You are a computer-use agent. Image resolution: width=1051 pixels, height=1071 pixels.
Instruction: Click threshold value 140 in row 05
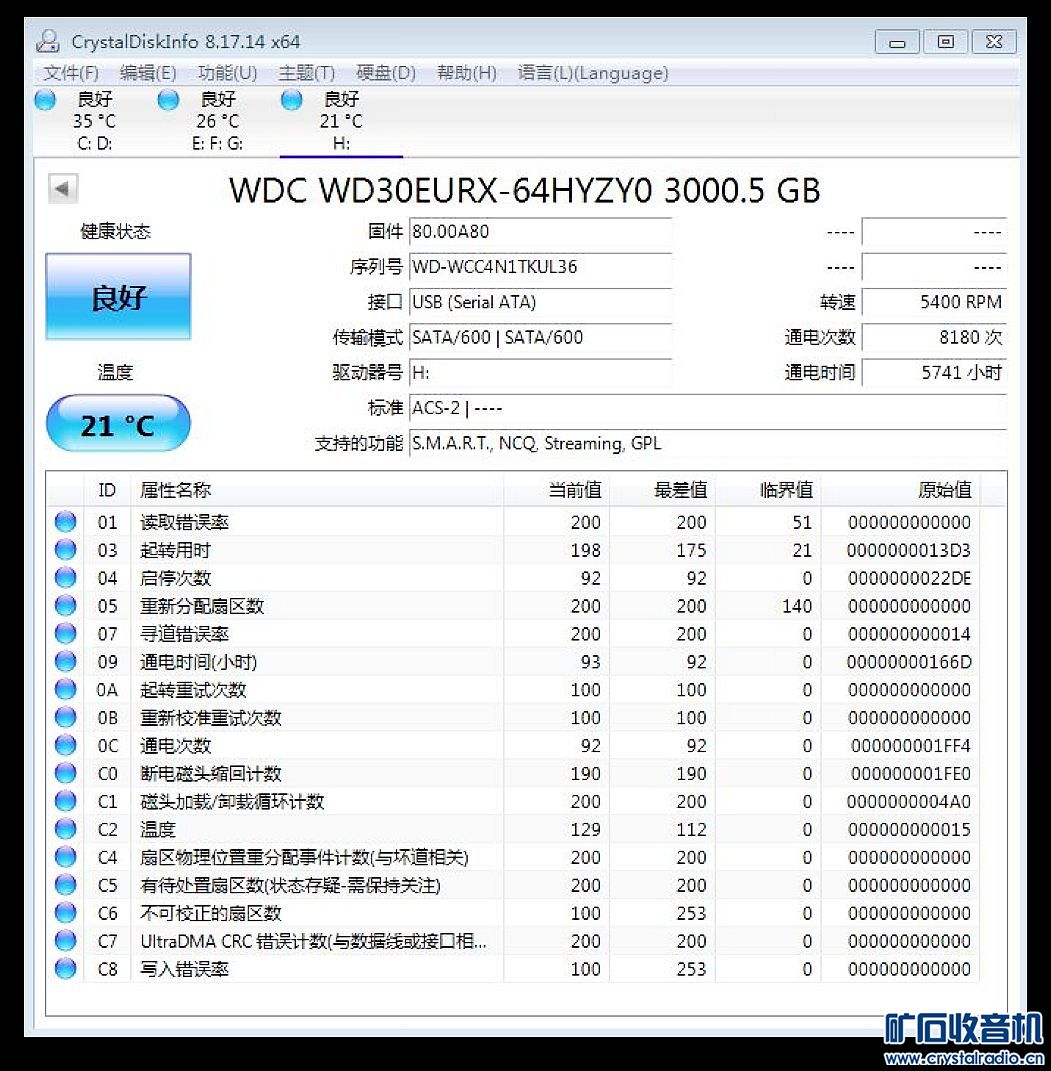tap(797, 607)
